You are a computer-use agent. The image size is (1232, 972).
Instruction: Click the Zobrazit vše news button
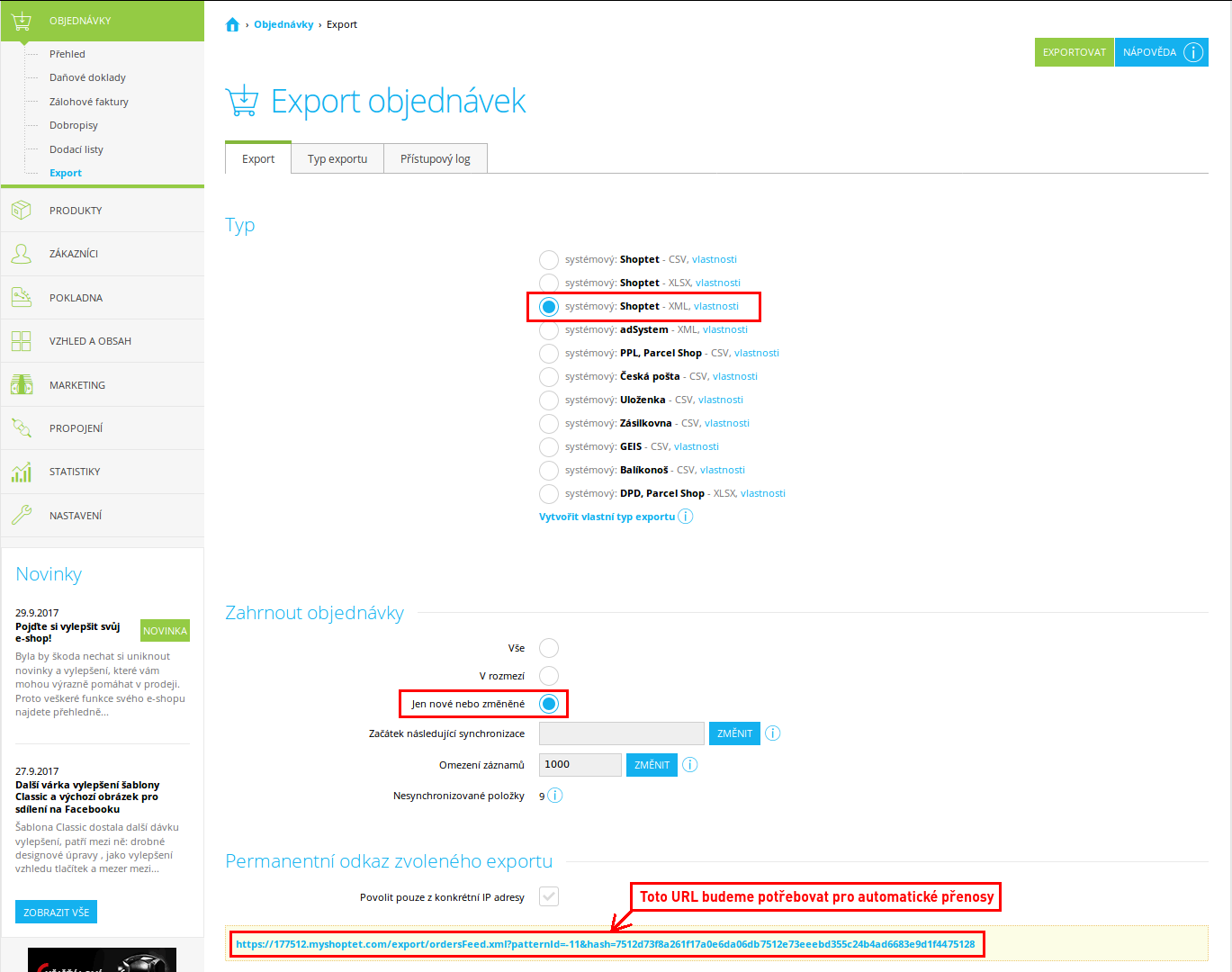click(x=56, y=912)
